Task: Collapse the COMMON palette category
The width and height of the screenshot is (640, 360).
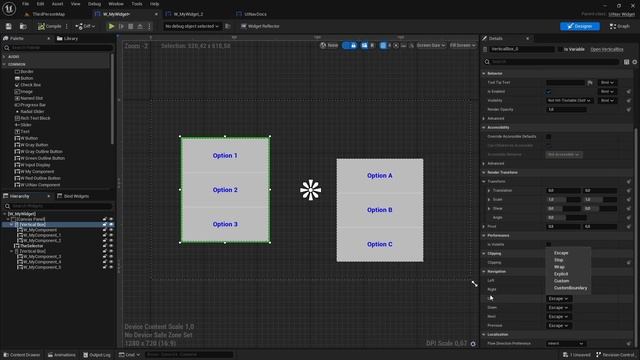Action: pyautogui.click(x=4, y=64)
